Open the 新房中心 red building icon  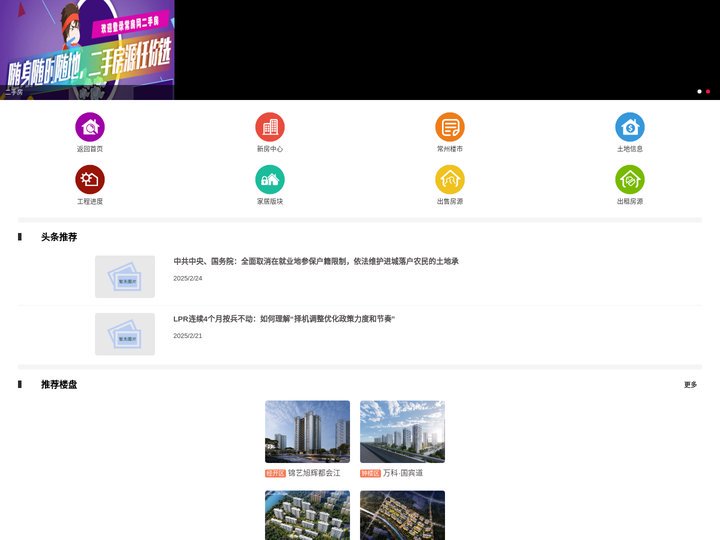tap(270, 127)
